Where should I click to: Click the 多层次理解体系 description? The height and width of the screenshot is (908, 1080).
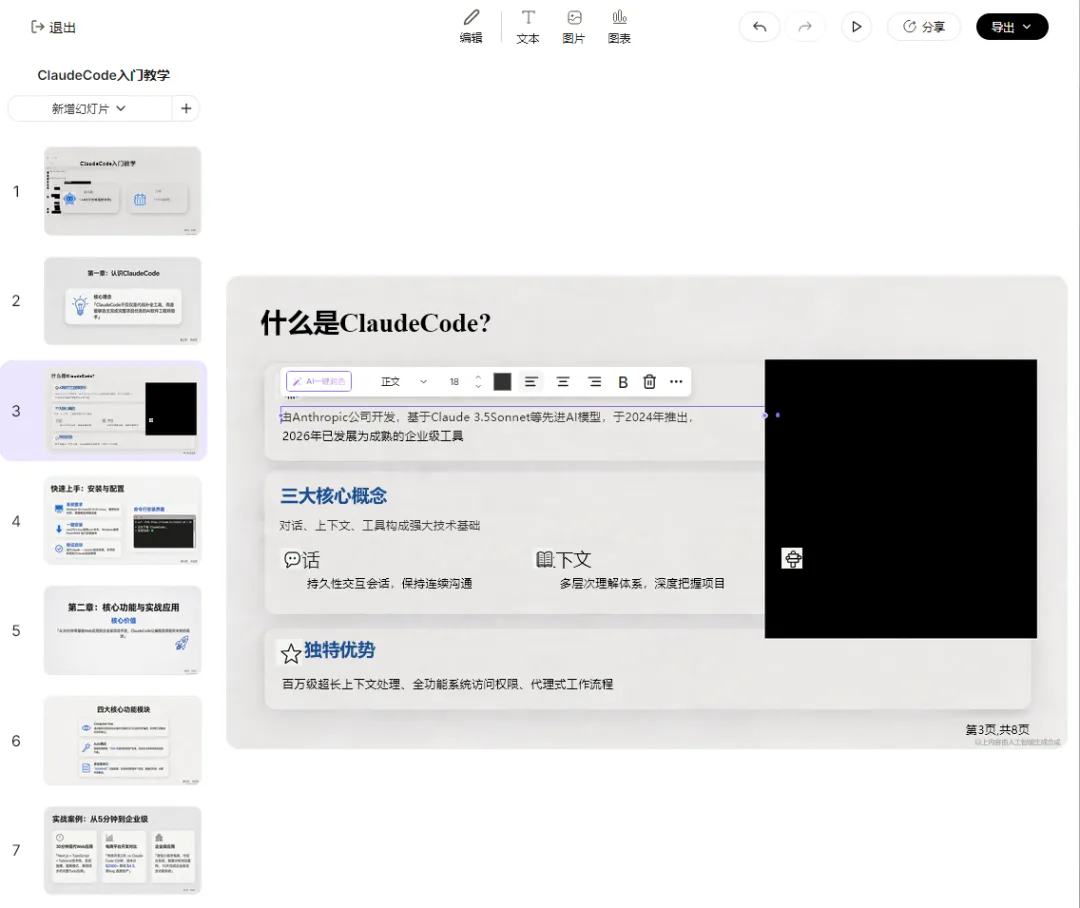click(x=643, y=584)
